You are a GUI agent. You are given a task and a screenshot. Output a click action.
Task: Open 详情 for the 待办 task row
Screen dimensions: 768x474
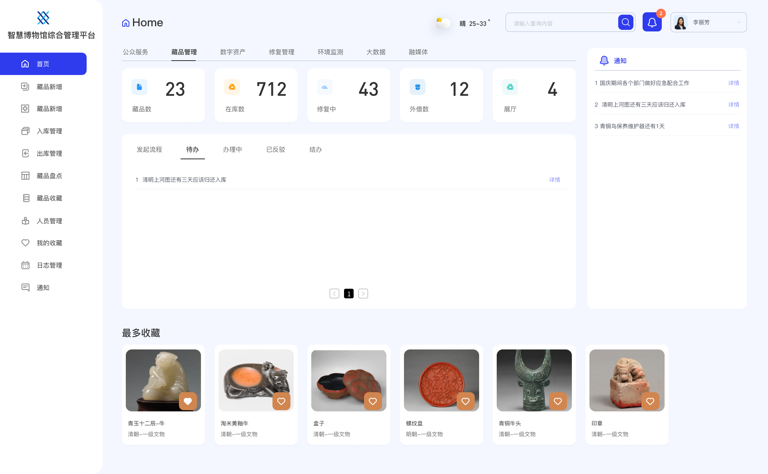(x=554, y=180)
